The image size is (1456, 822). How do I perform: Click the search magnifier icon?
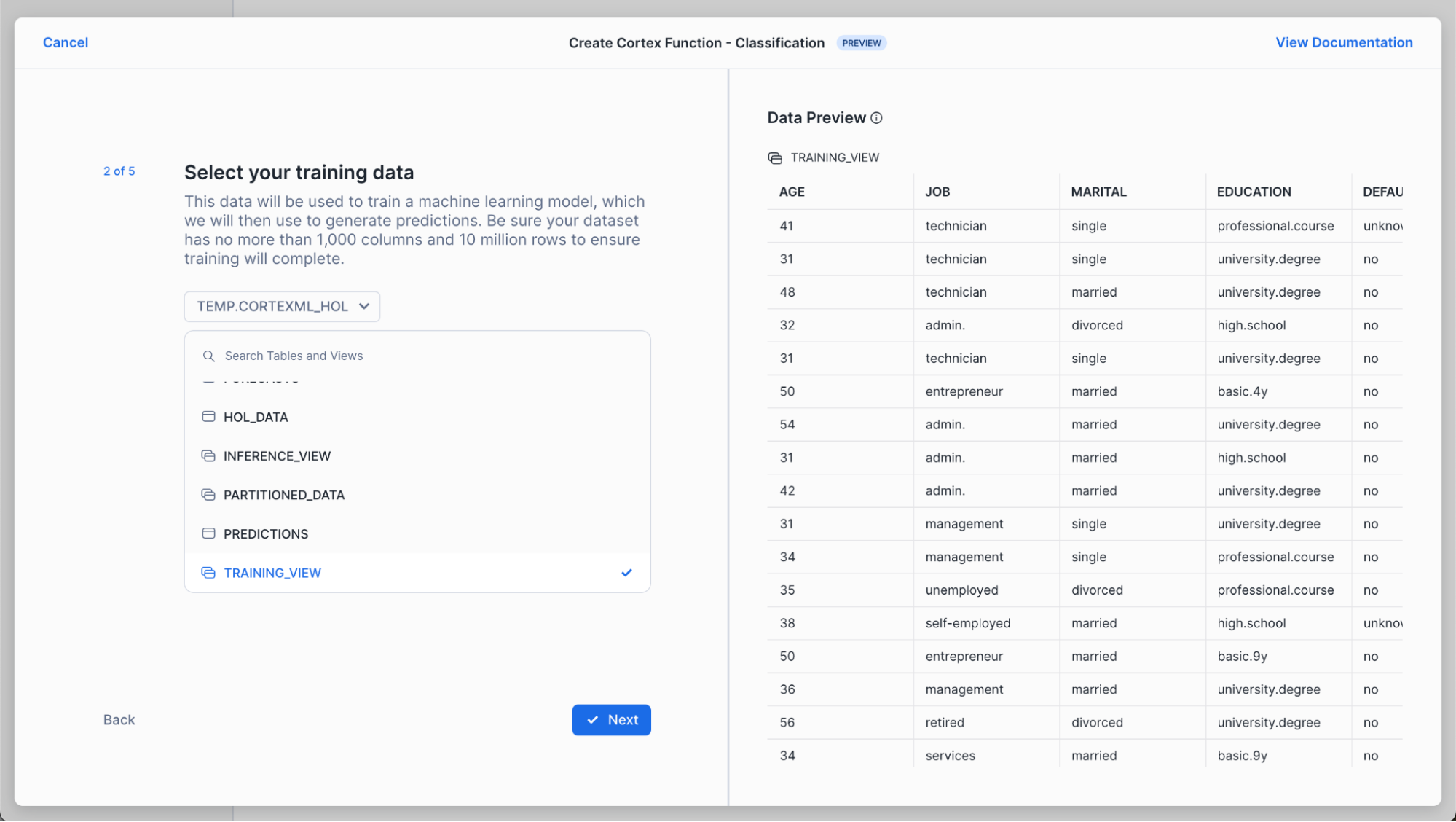point(208,356)
